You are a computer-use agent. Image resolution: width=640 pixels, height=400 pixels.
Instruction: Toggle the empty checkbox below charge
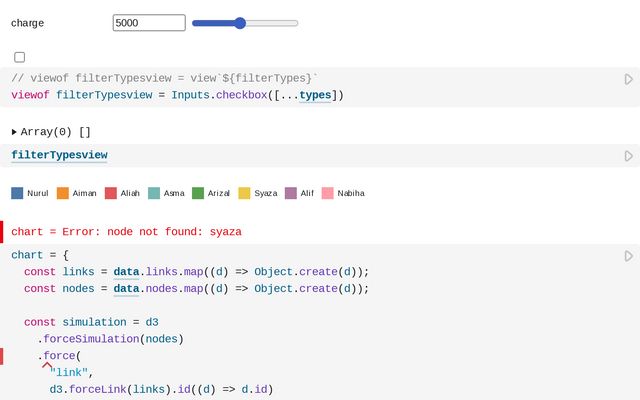point(20,58)
